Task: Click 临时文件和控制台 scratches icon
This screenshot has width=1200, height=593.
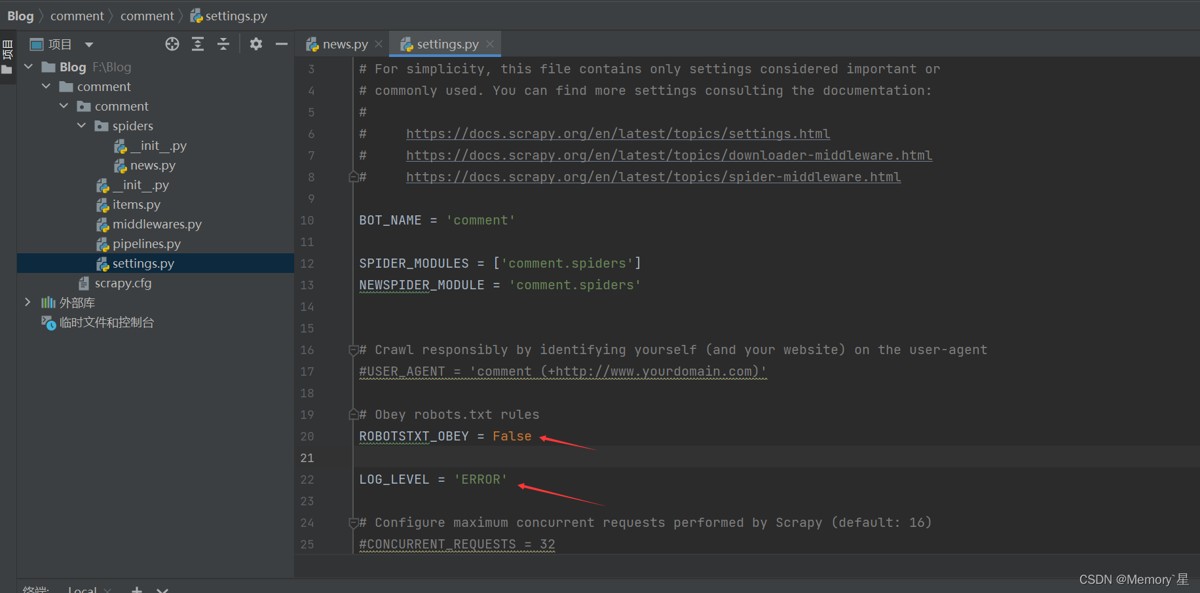Action: 48,322
